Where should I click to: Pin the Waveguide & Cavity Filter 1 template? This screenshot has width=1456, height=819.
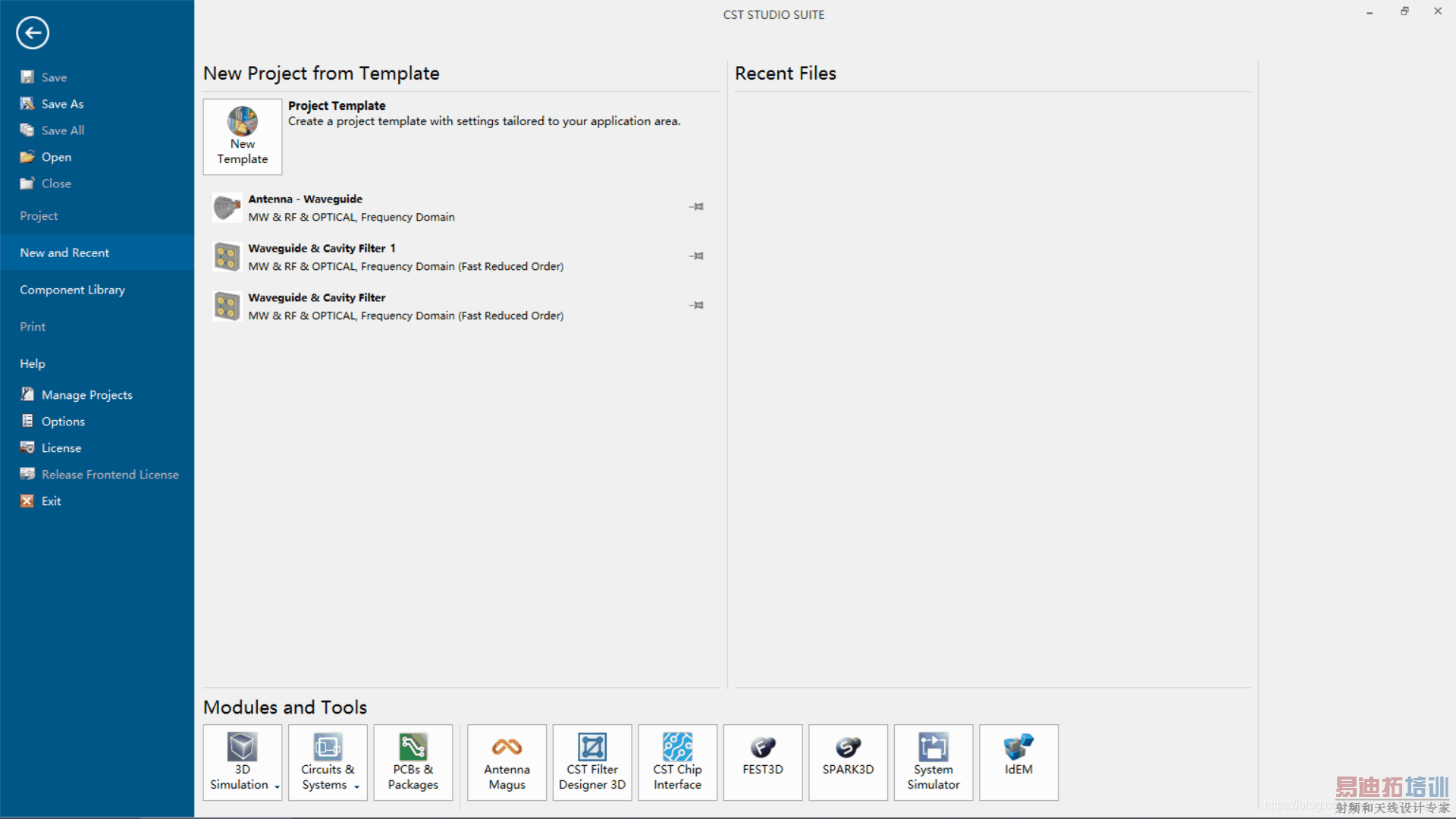pos(697,256)
